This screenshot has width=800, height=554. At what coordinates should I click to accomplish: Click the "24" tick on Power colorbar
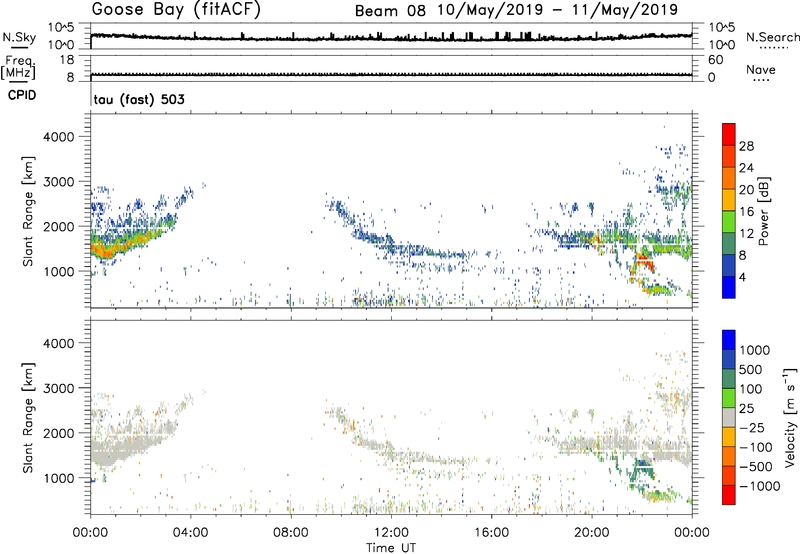(x=746, y=168)
